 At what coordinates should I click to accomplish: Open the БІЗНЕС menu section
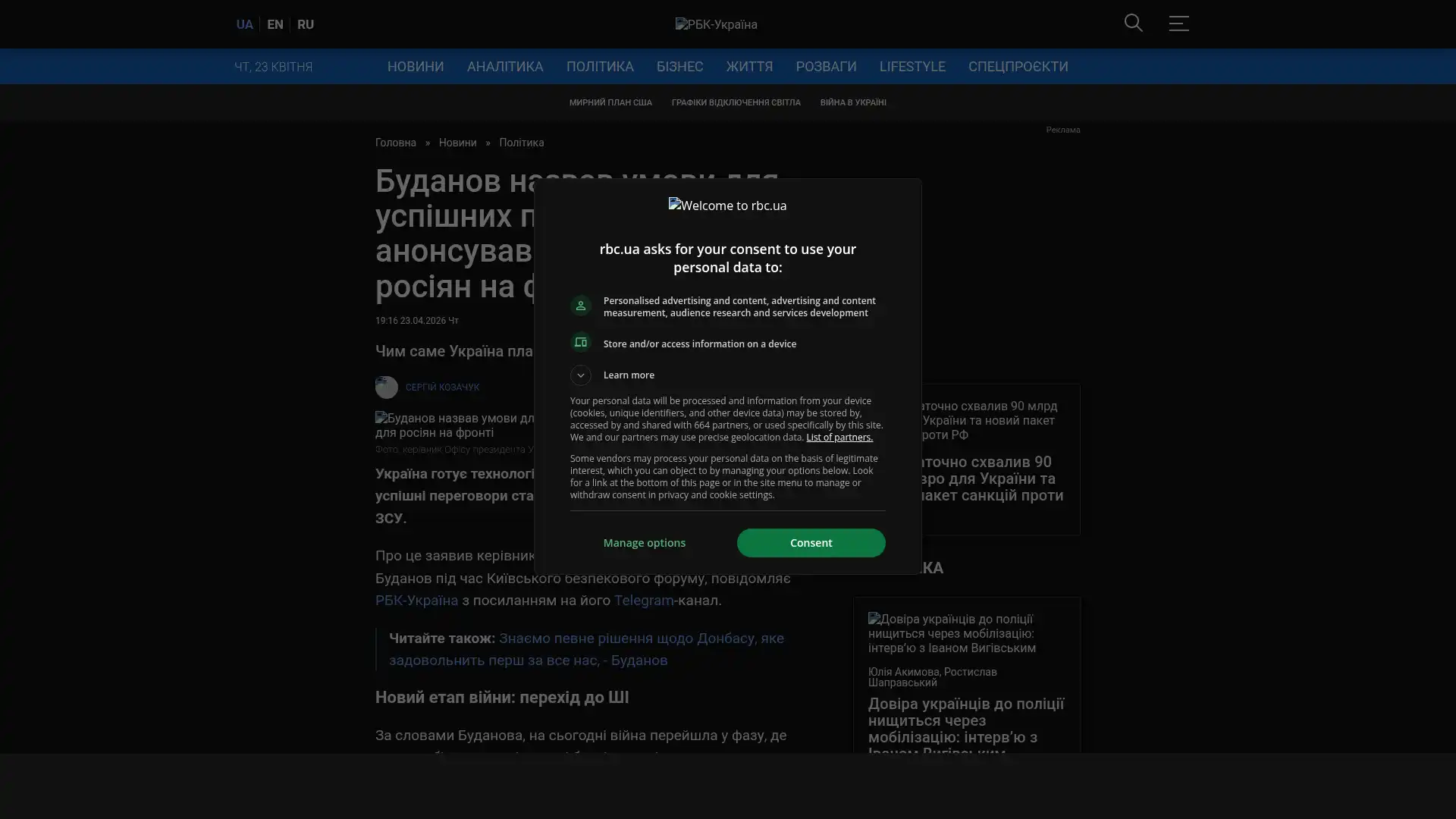(679, 67)
